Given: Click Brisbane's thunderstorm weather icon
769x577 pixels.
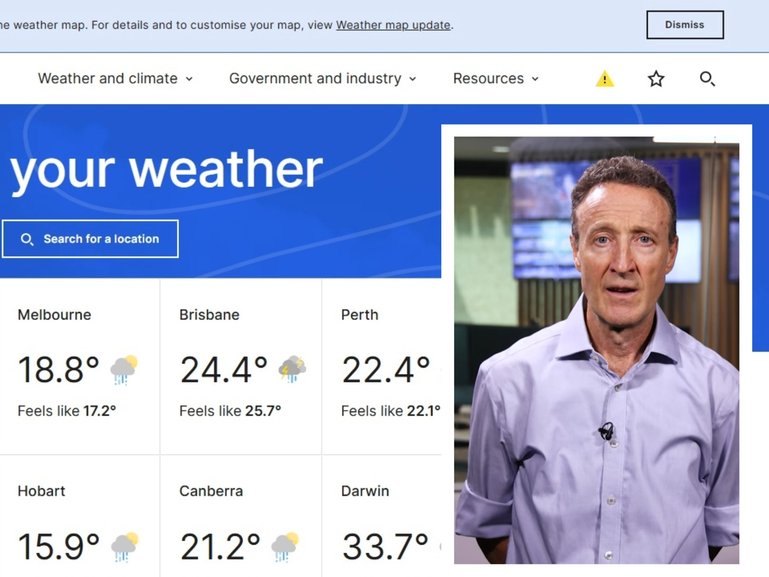Looking at the screenshot, I should point(292,369).
